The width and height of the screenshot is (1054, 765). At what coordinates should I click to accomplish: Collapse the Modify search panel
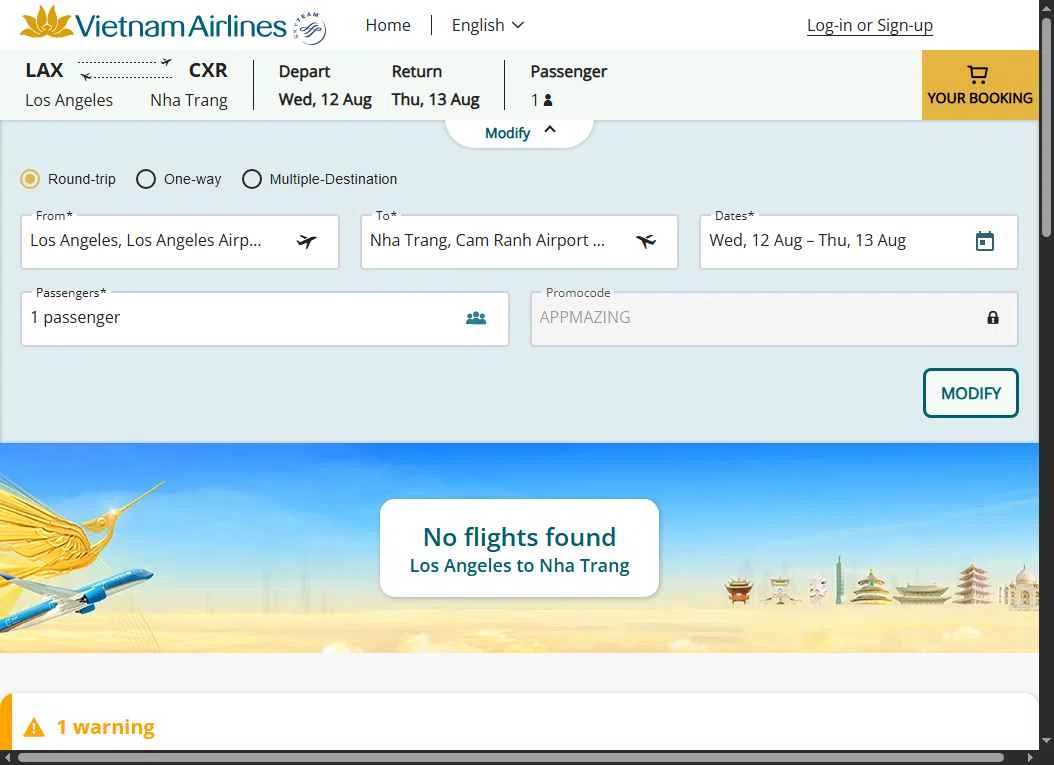520,132
